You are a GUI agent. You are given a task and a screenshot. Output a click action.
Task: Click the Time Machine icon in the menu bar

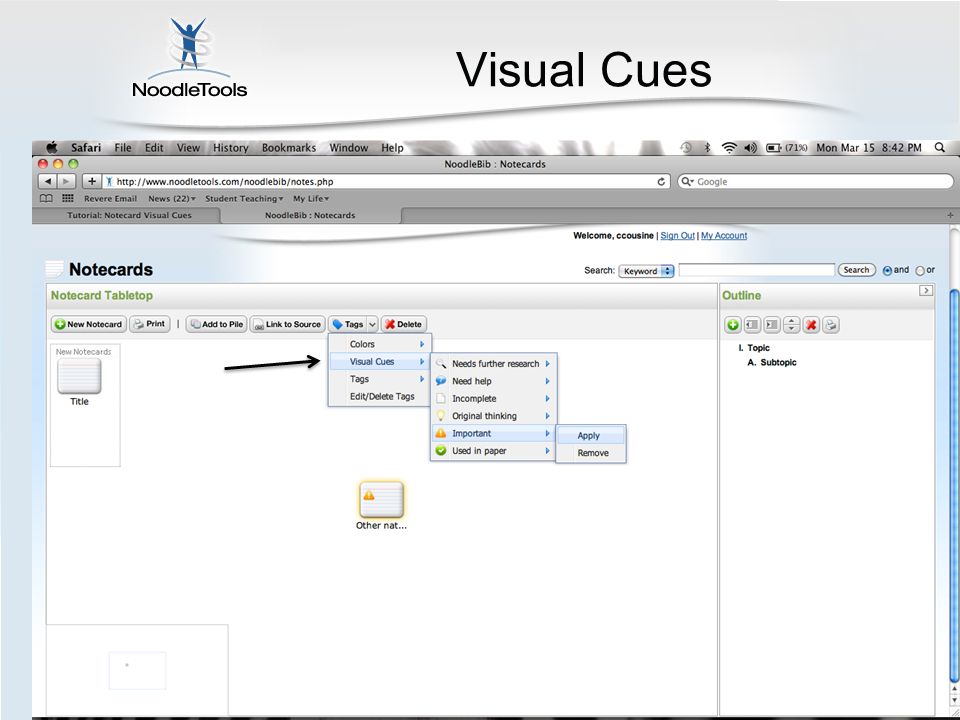pyautogui.click(x=686, y=148)
